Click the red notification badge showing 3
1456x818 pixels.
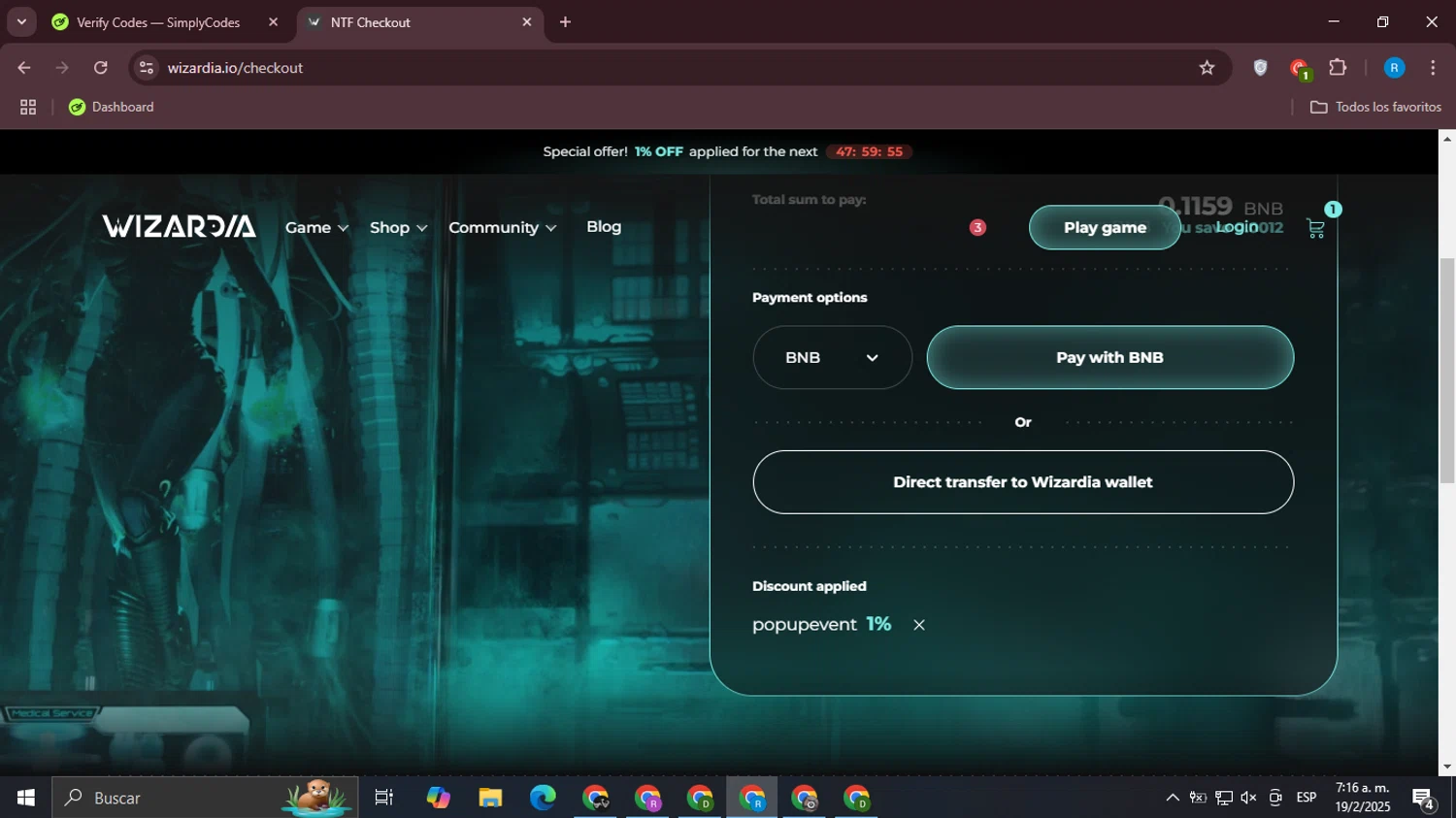coord(977,227)
